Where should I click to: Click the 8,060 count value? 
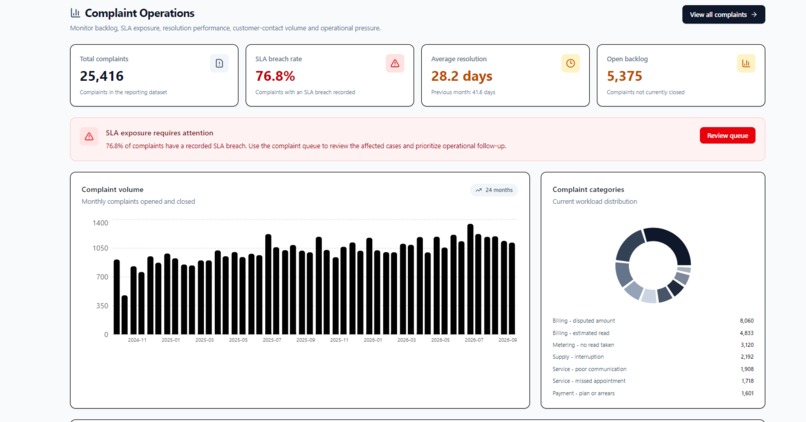point(747,321)
